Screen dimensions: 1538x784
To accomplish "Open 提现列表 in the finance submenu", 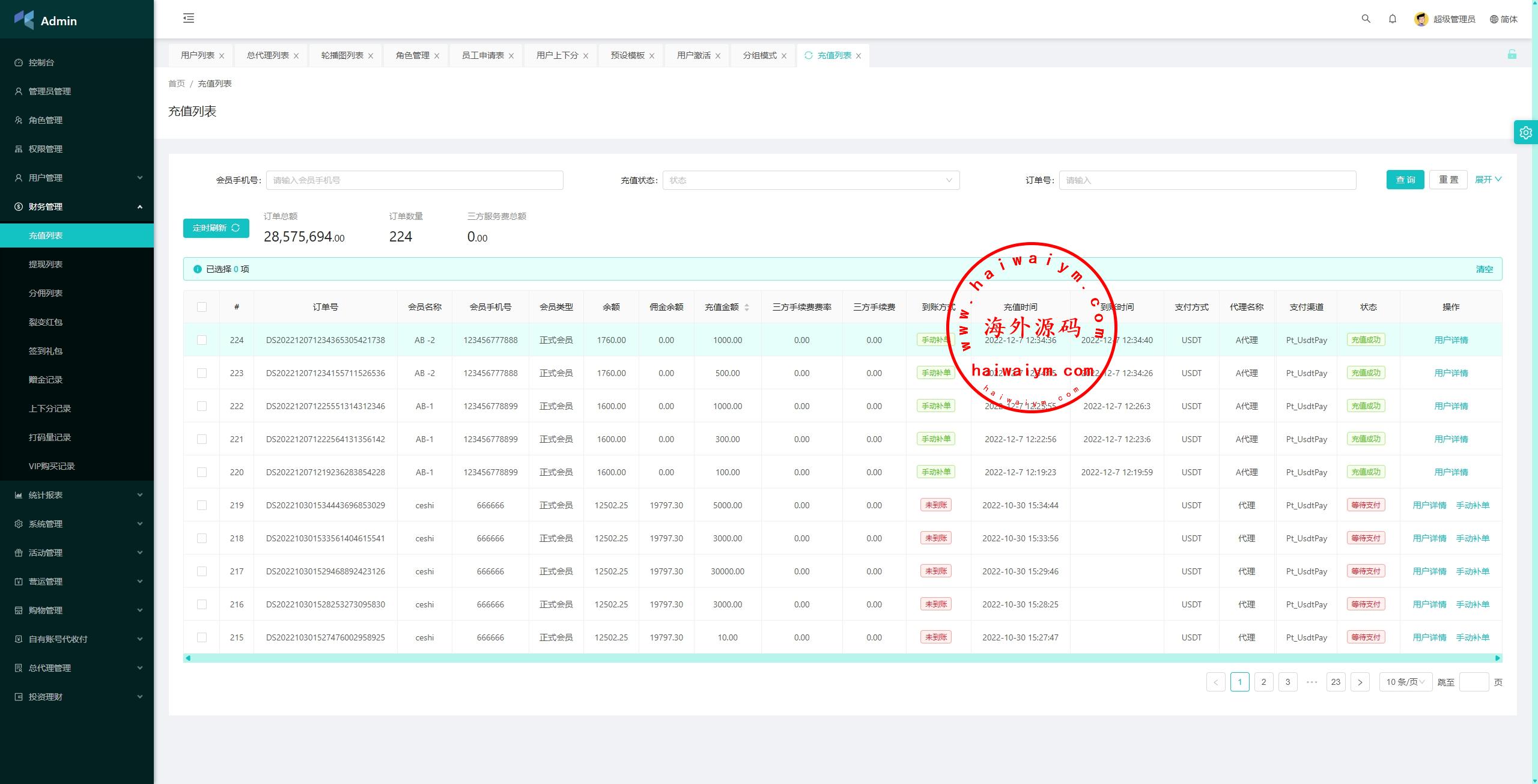I will tap(46, 264).
